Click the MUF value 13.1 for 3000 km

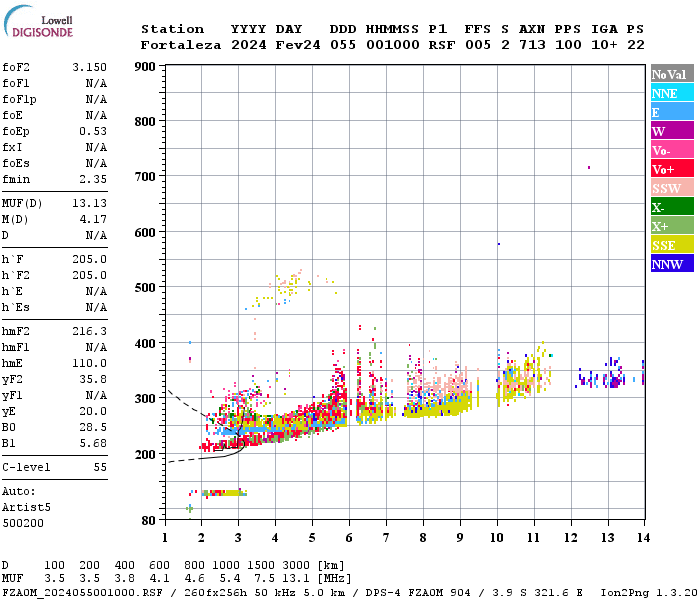[x=296, y=579]
